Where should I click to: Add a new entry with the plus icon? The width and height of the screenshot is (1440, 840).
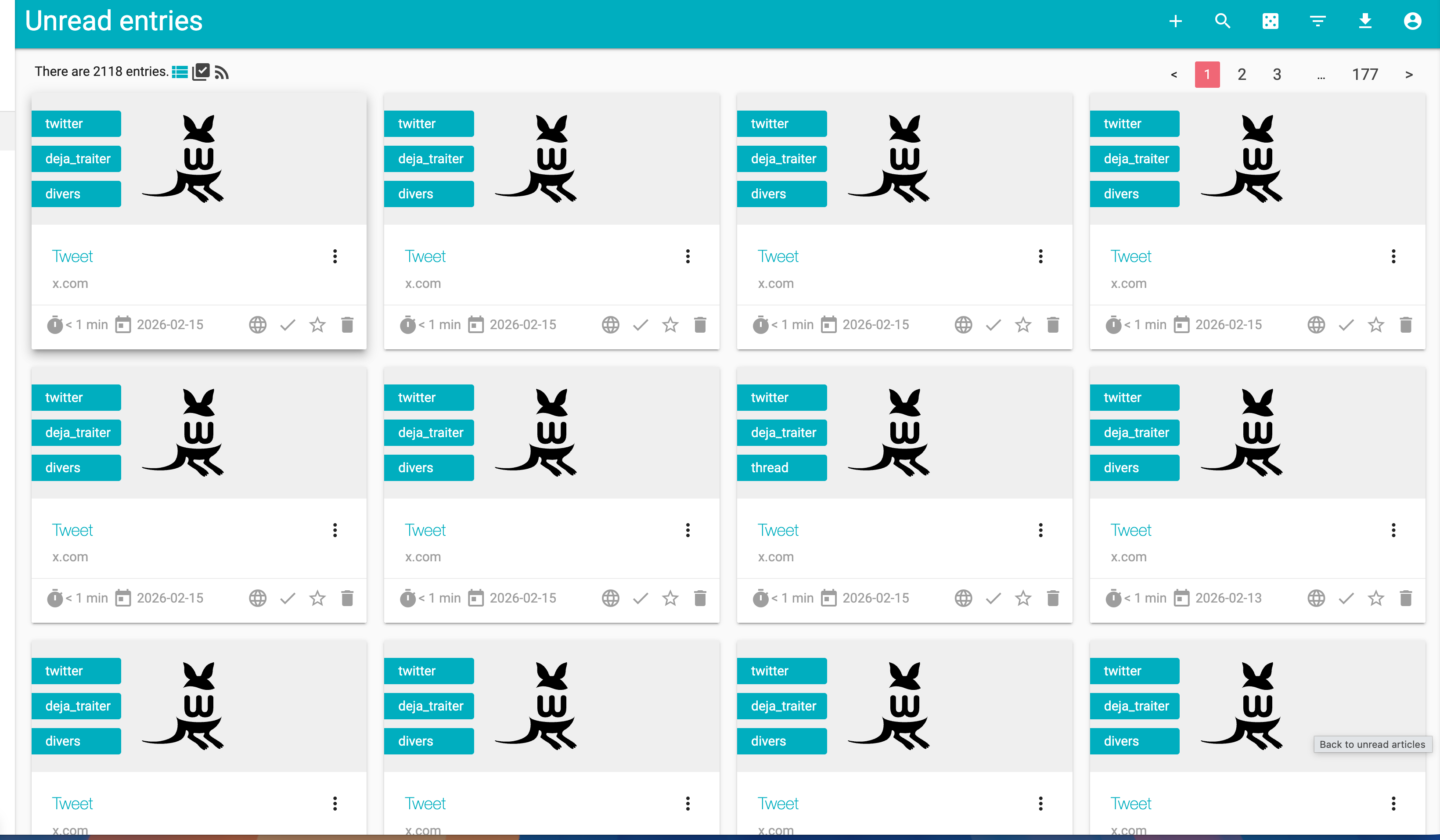(x=1175, y=21)
